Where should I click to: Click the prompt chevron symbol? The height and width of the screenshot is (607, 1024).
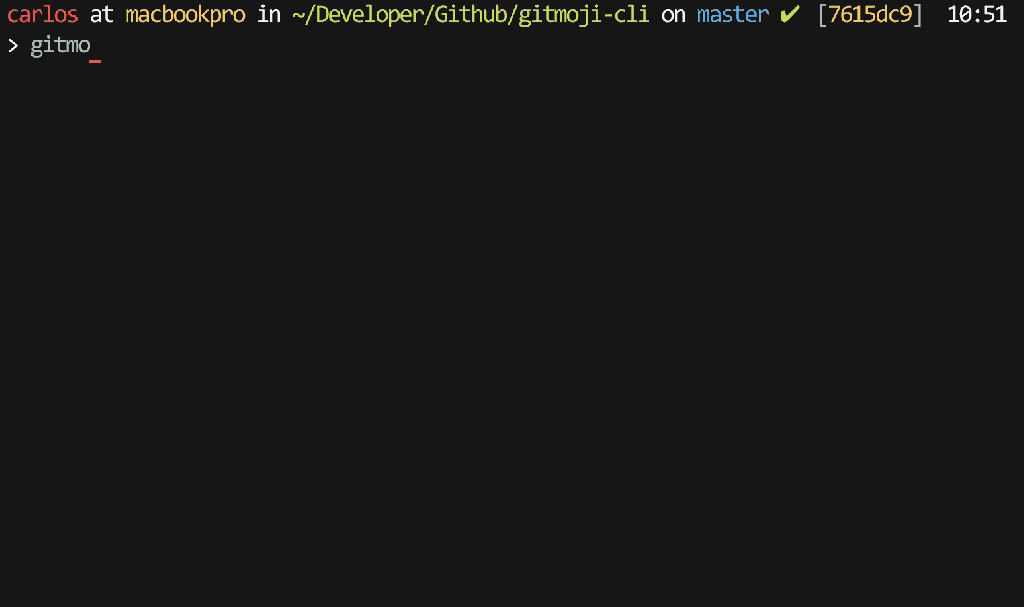point(12,46)
